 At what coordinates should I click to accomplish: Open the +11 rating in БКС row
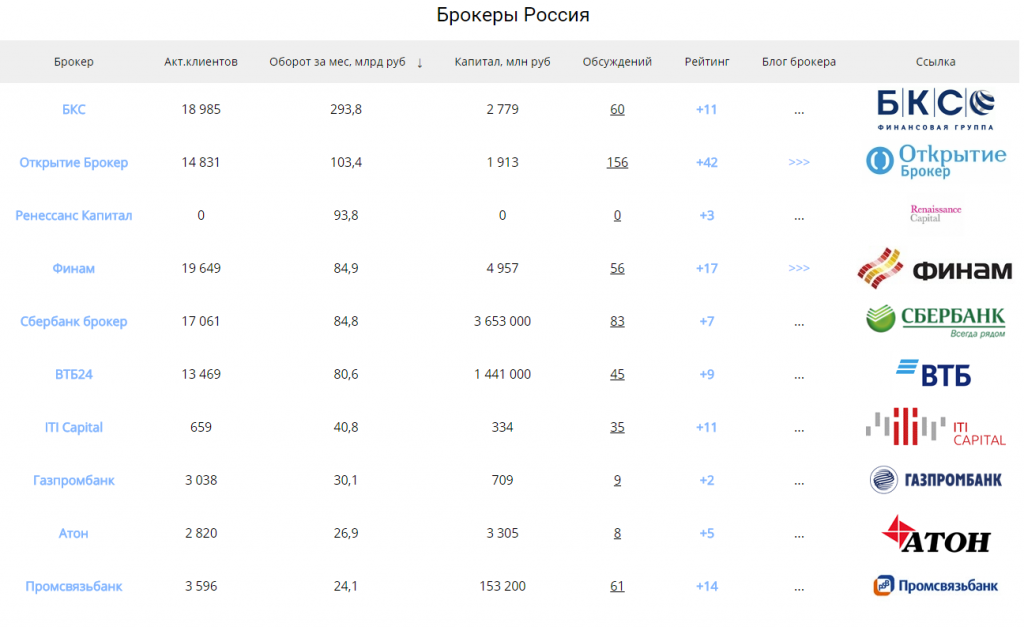(707, 109)
